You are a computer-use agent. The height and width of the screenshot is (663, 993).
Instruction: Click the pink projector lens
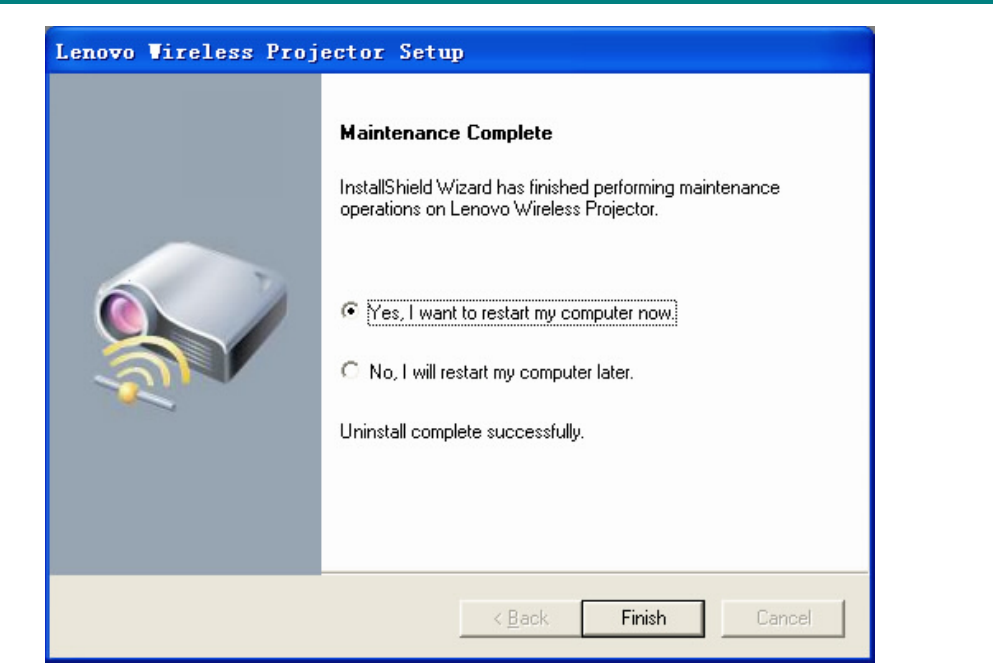[x=122, y=313]
